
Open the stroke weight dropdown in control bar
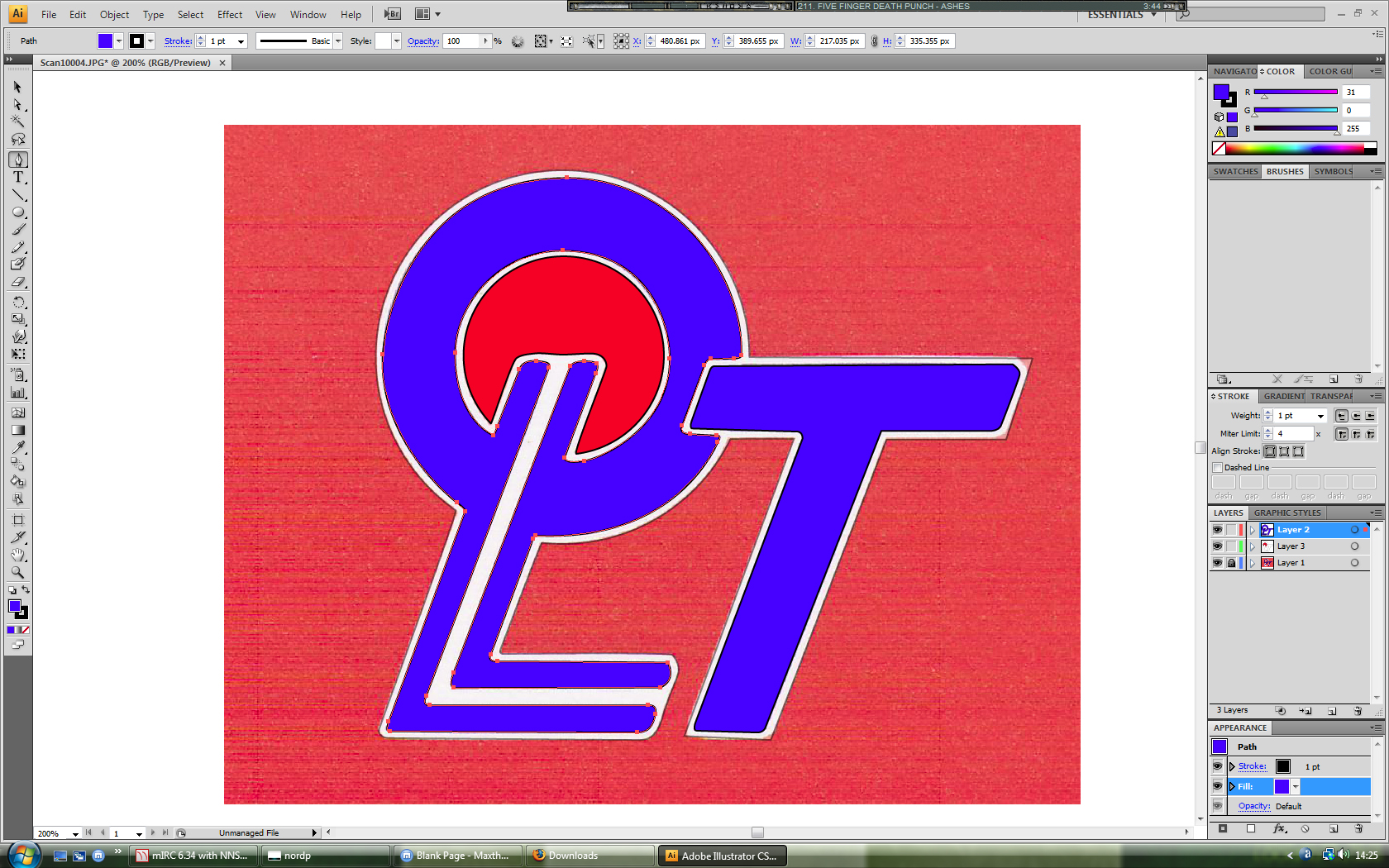click(241, 41)
